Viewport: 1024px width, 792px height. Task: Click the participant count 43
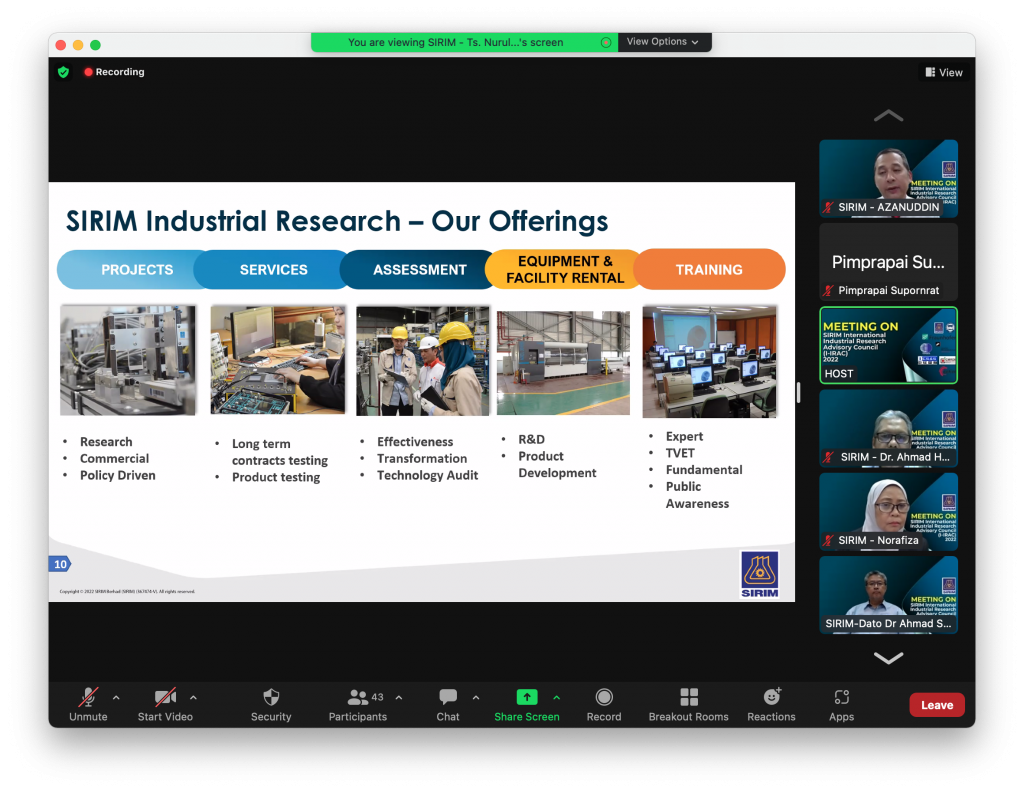[x=377, y=697]
